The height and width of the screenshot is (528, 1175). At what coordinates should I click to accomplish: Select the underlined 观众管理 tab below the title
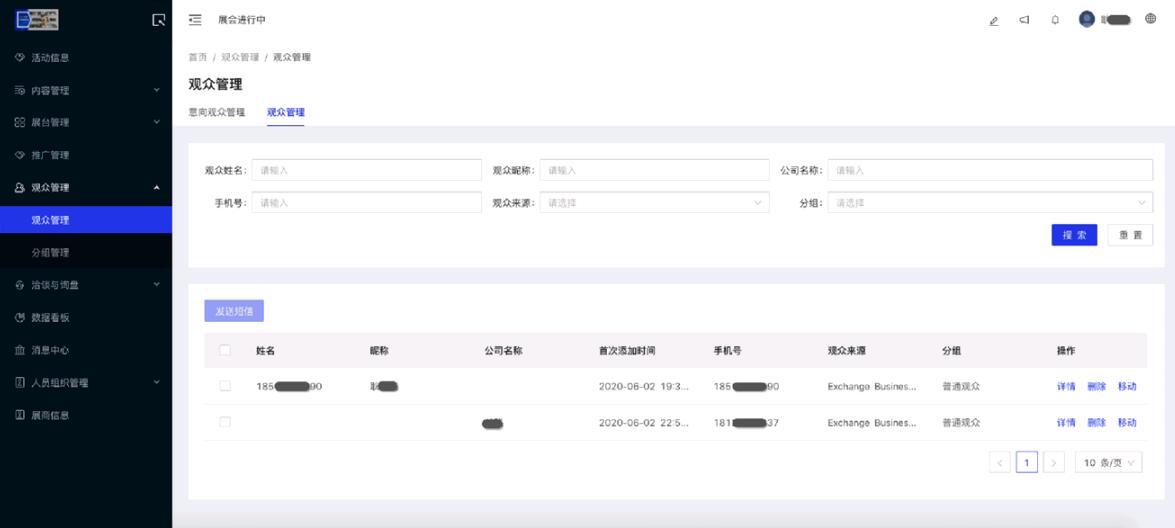point(286,113)
